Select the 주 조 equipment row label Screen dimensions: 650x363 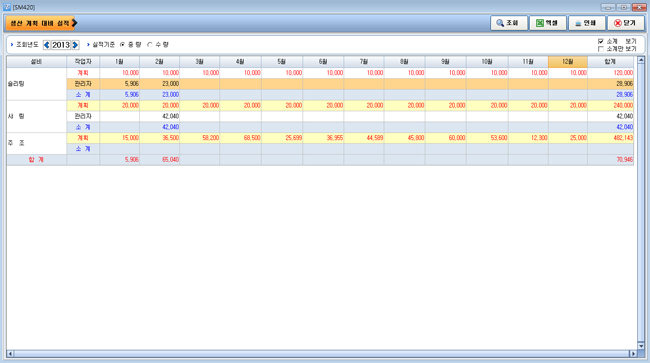36,143
